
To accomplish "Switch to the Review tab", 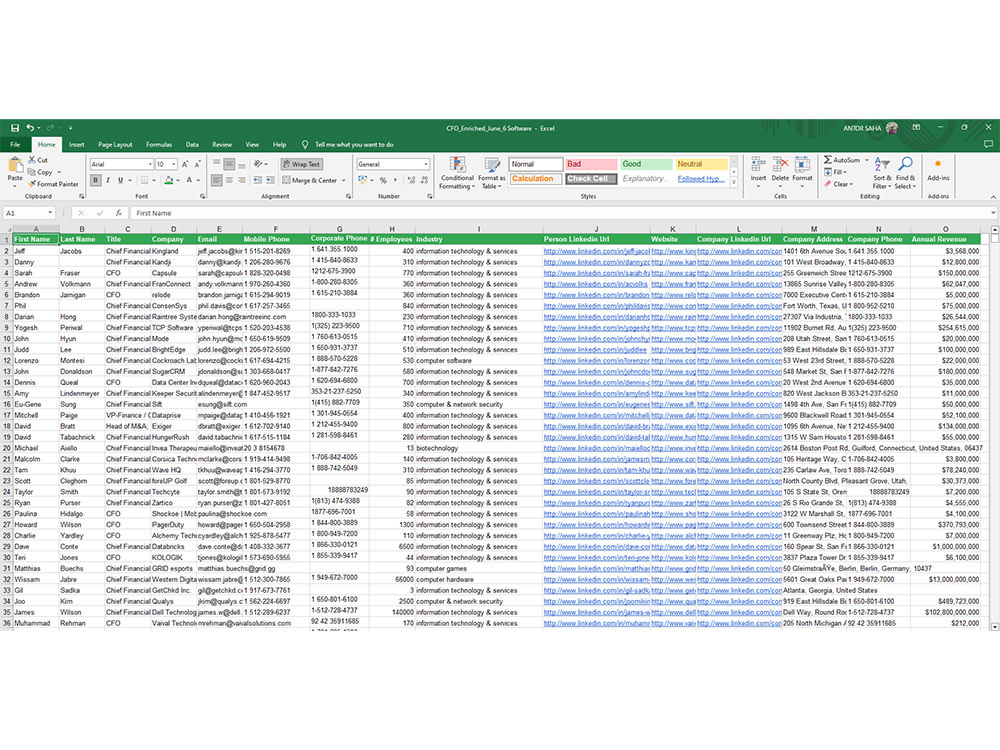I will [x=222, y=144].
